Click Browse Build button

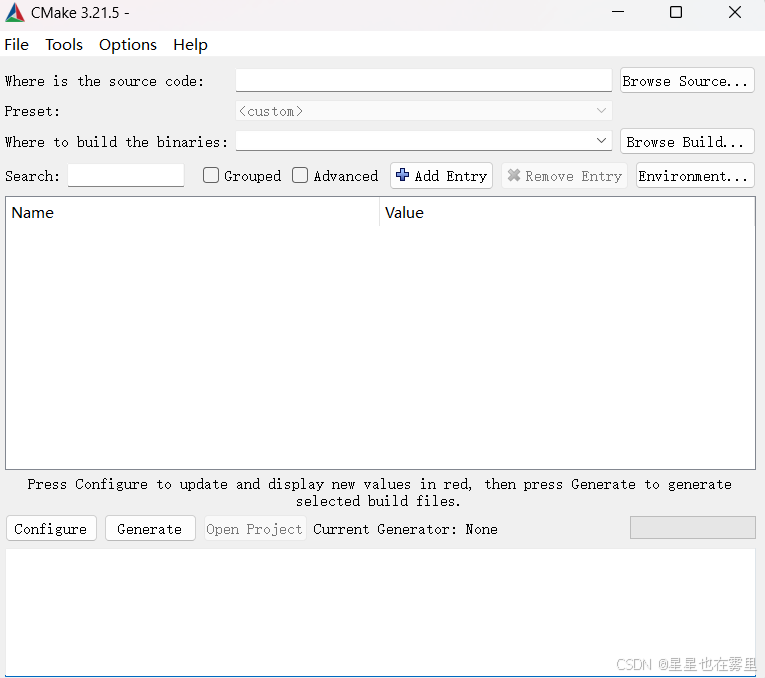tap(687, 141)
